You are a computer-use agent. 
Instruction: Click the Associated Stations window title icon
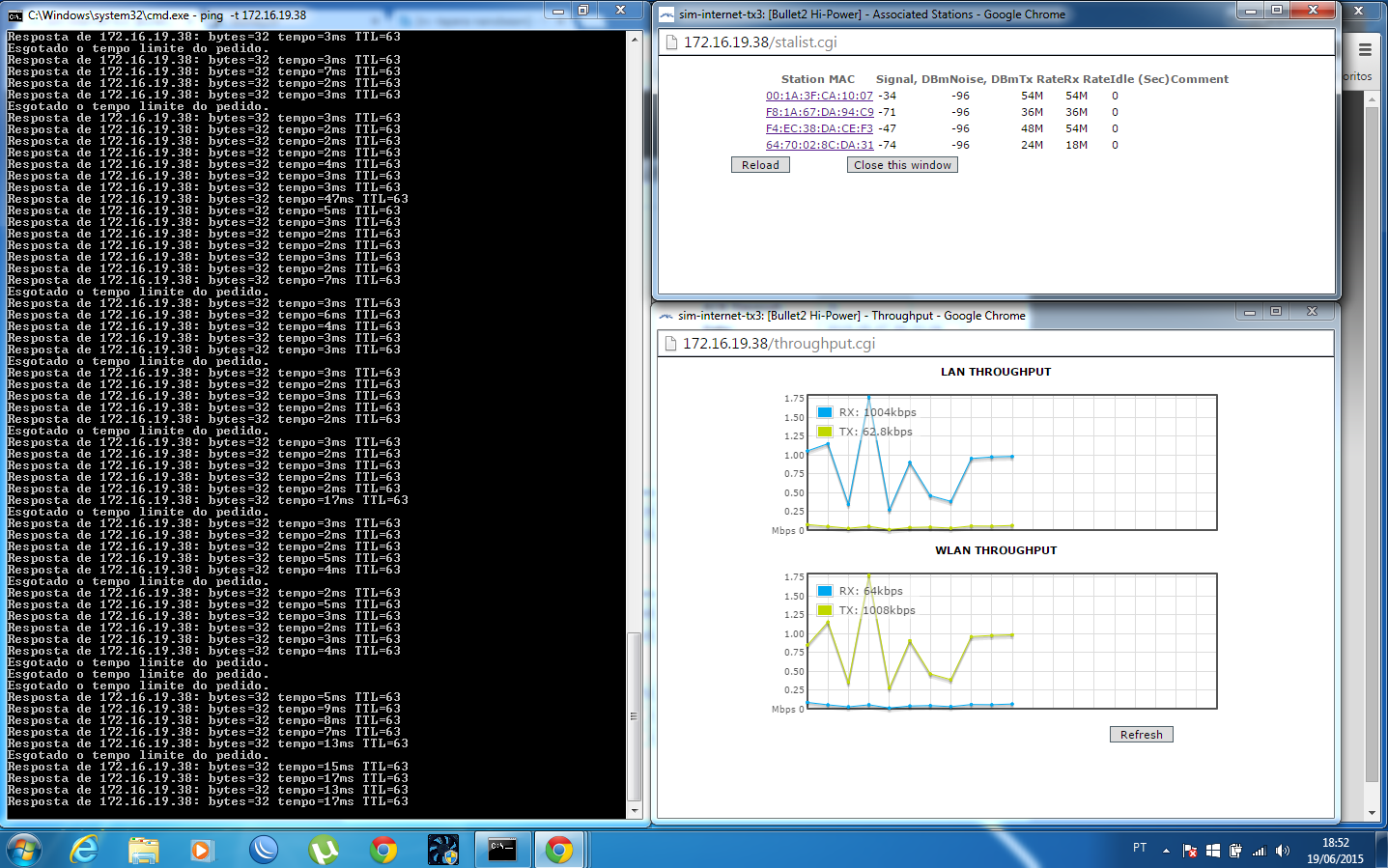coord(666,14)
